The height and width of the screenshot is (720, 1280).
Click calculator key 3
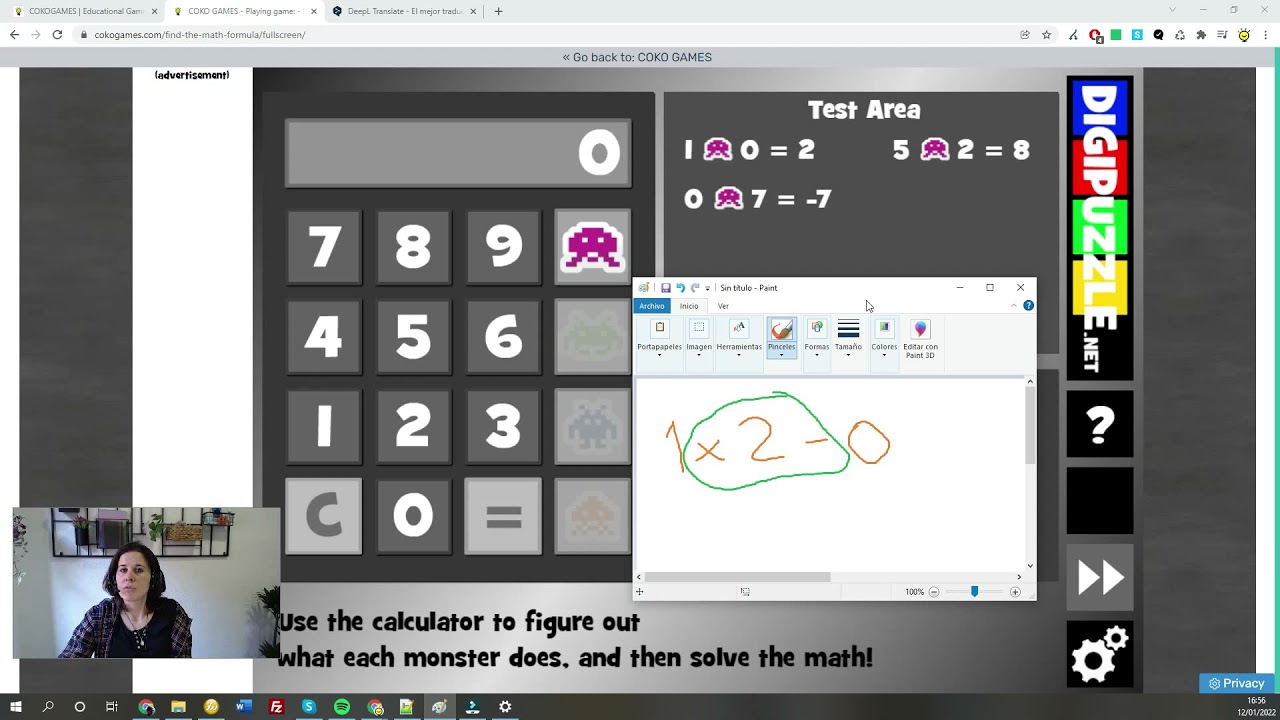pyautogui.click(x=503, y=427)
